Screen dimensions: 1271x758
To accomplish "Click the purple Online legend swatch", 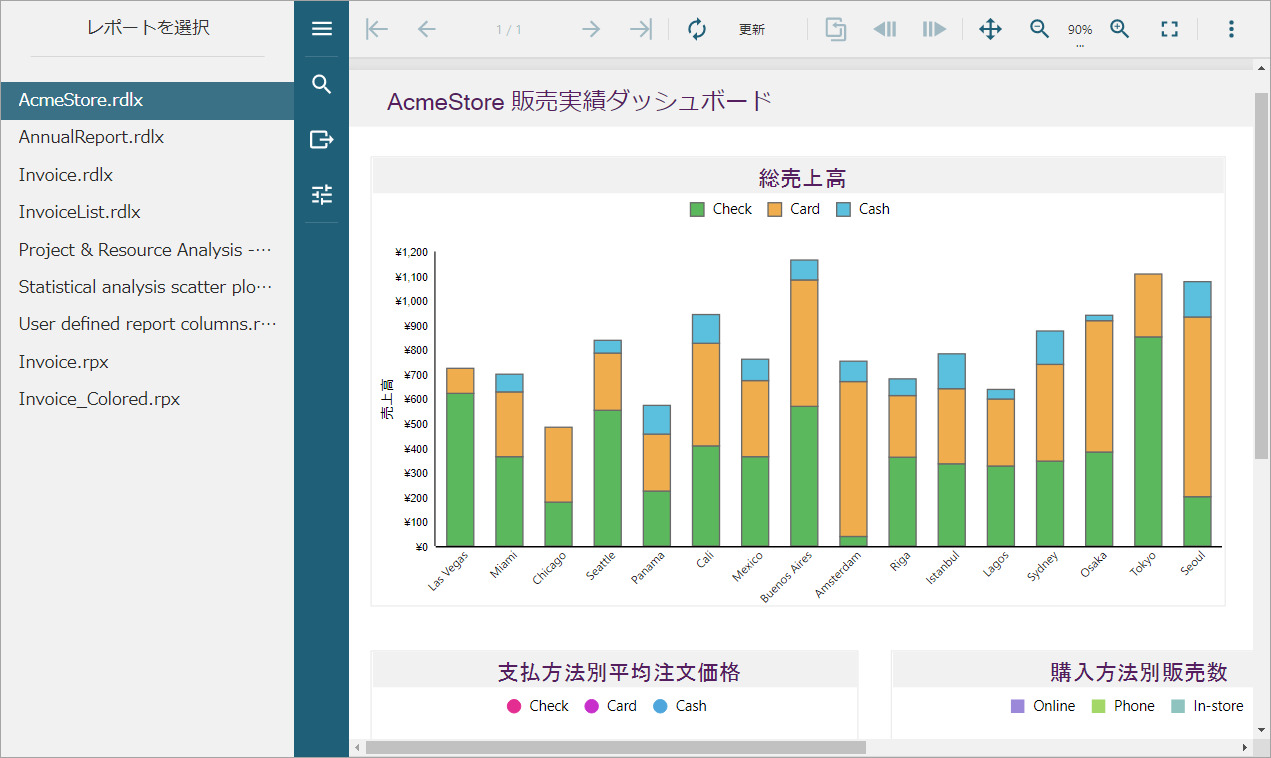I will (x=1018, y=706).
